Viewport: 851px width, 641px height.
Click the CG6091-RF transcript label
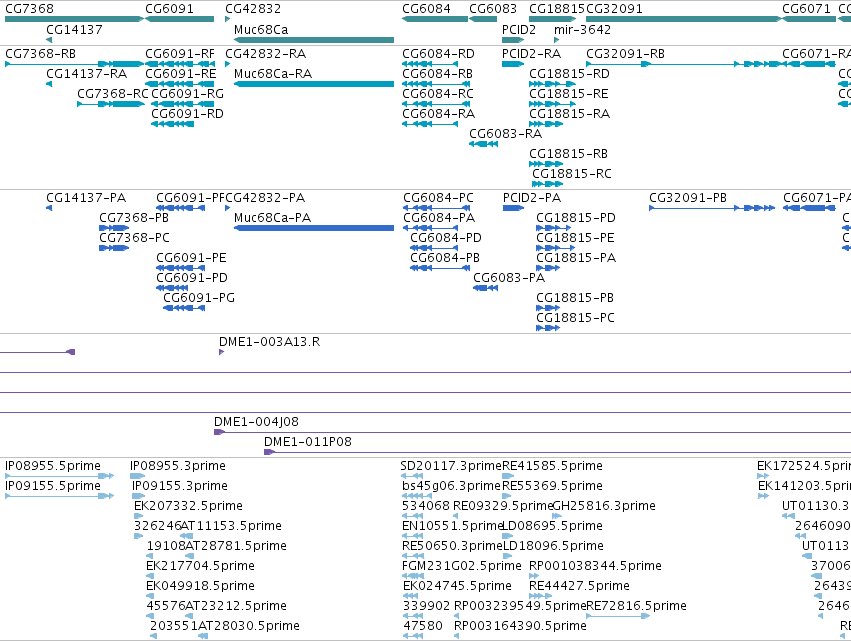180,54
